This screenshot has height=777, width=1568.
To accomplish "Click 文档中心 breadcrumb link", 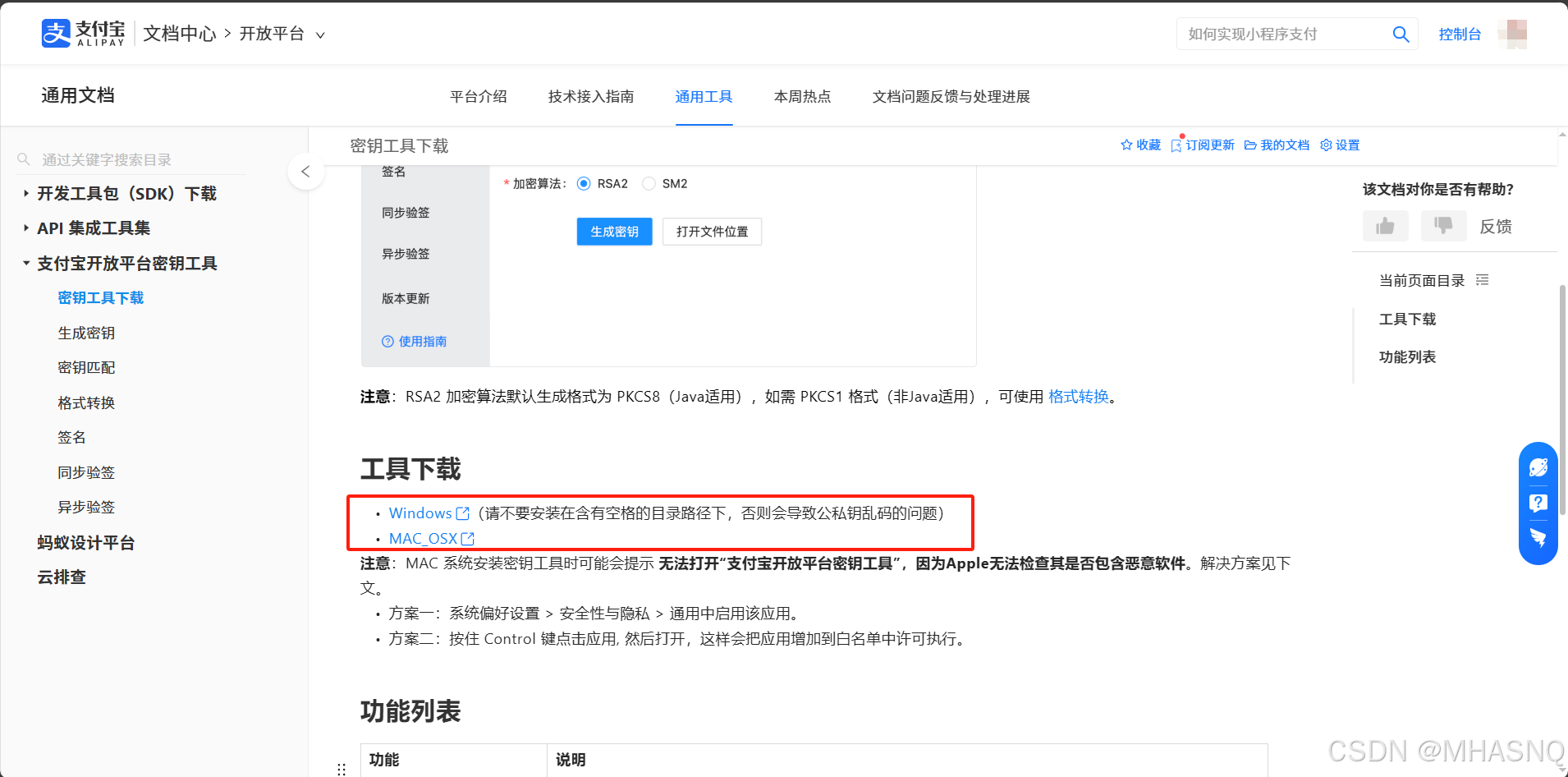I will coord(180,34).
